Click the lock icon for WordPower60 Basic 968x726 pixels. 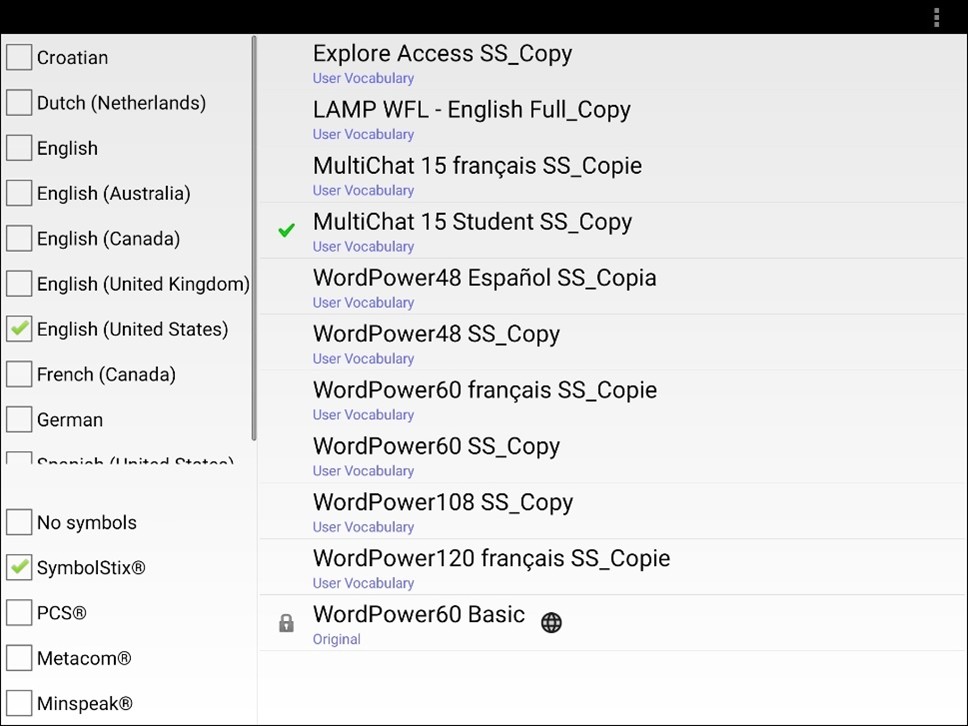[286, 624]
